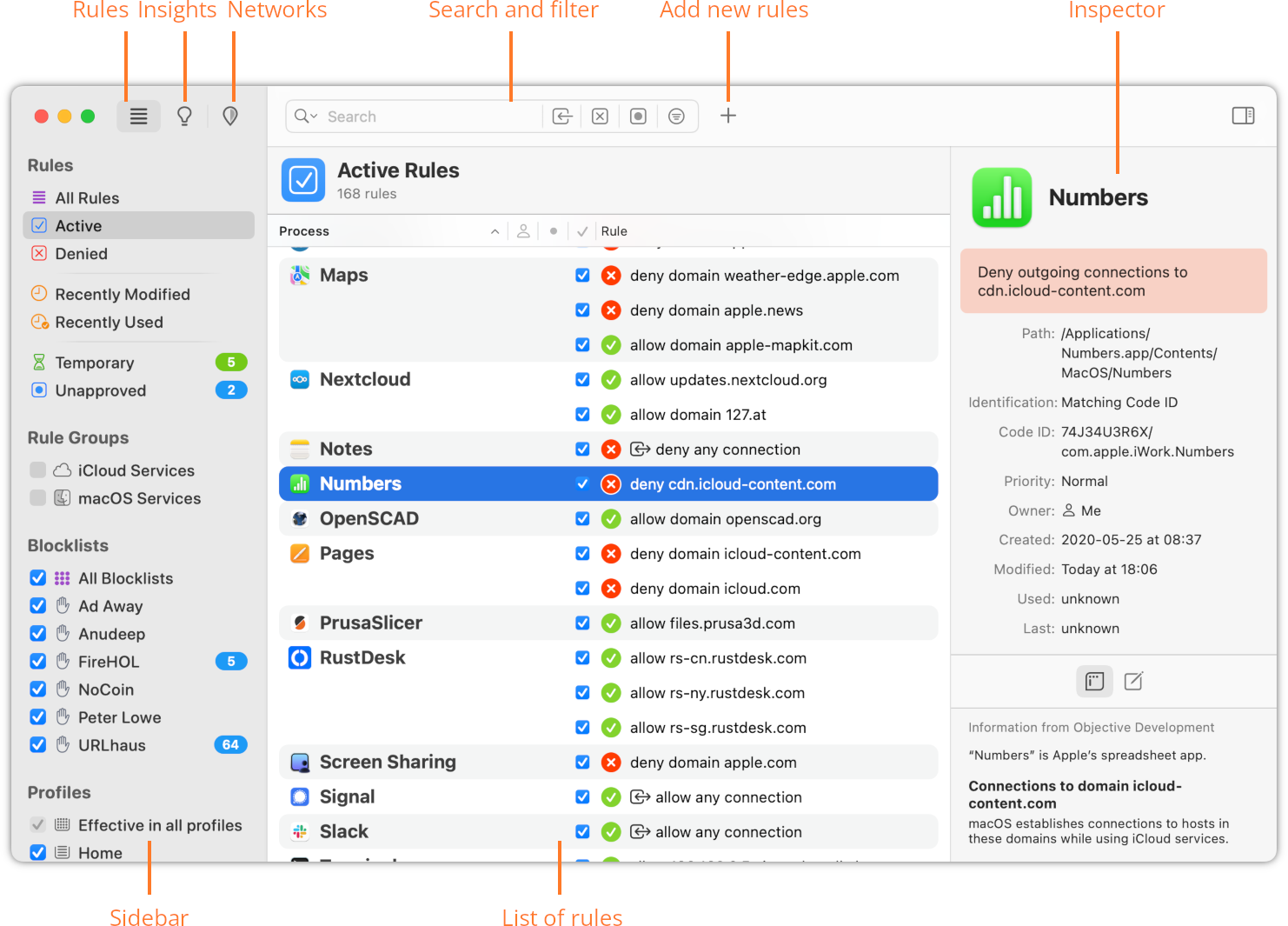This screenshot has width=1288, height=926.
Task: Uncheck the NoCoin blocklist
Action: tap(37, 690)
